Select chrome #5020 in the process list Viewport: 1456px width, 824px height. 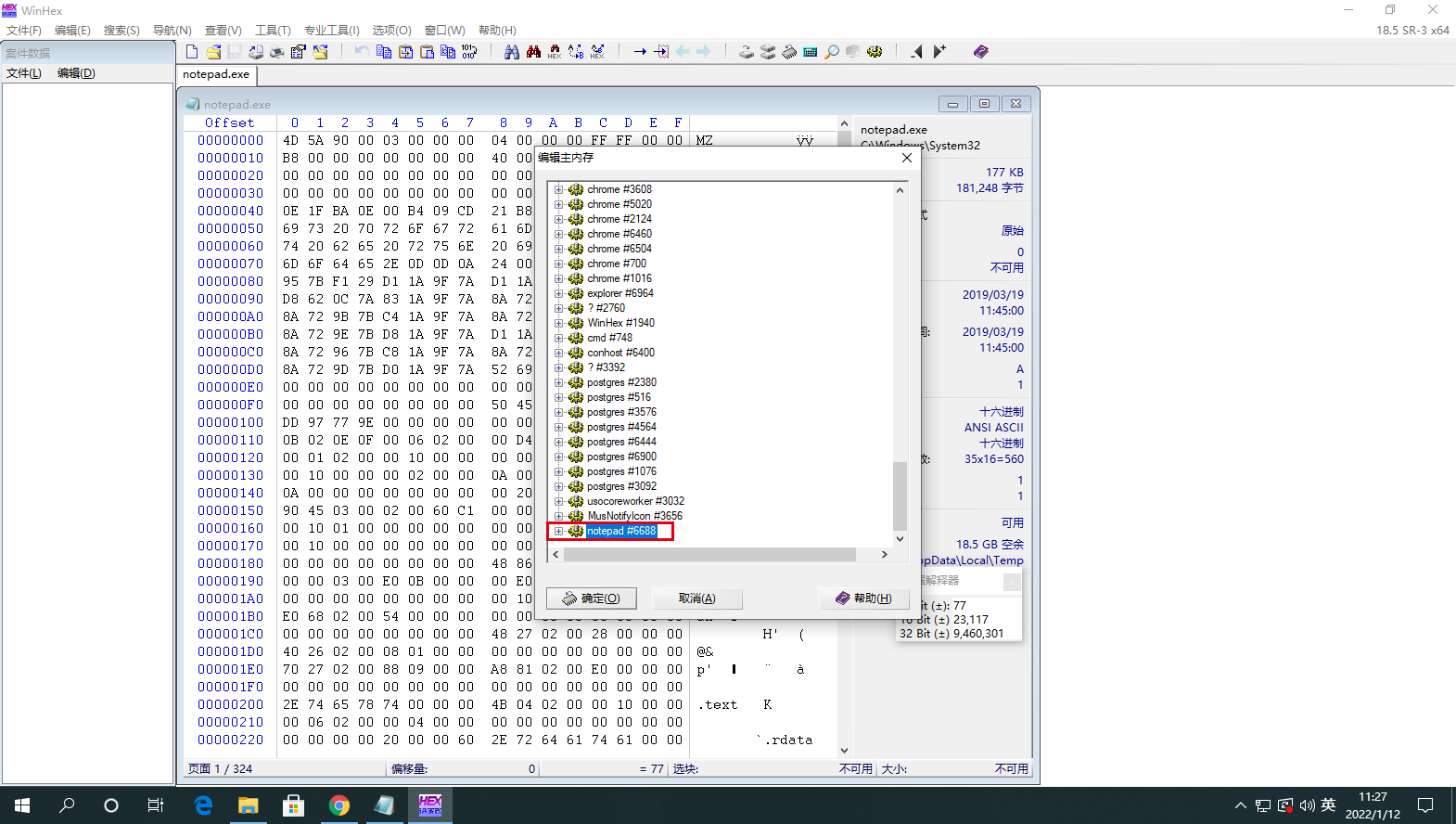click(619, 204)
